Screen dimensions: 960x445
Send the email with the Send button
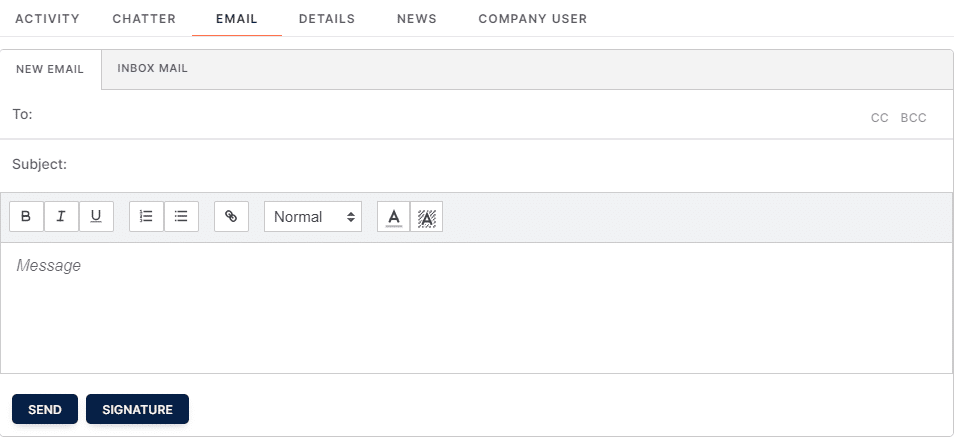coord(45,409)
